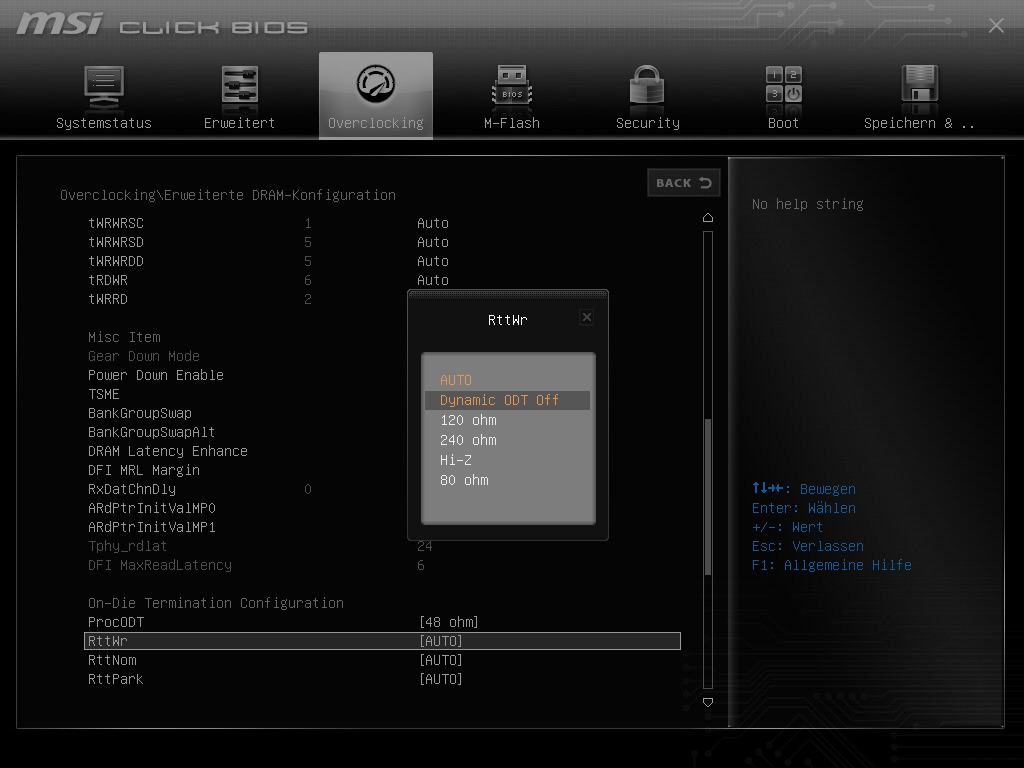This screenshot has width=1024, height=768.
Task: Click the Tphy_rdlat row
Action: coord(127,547)
